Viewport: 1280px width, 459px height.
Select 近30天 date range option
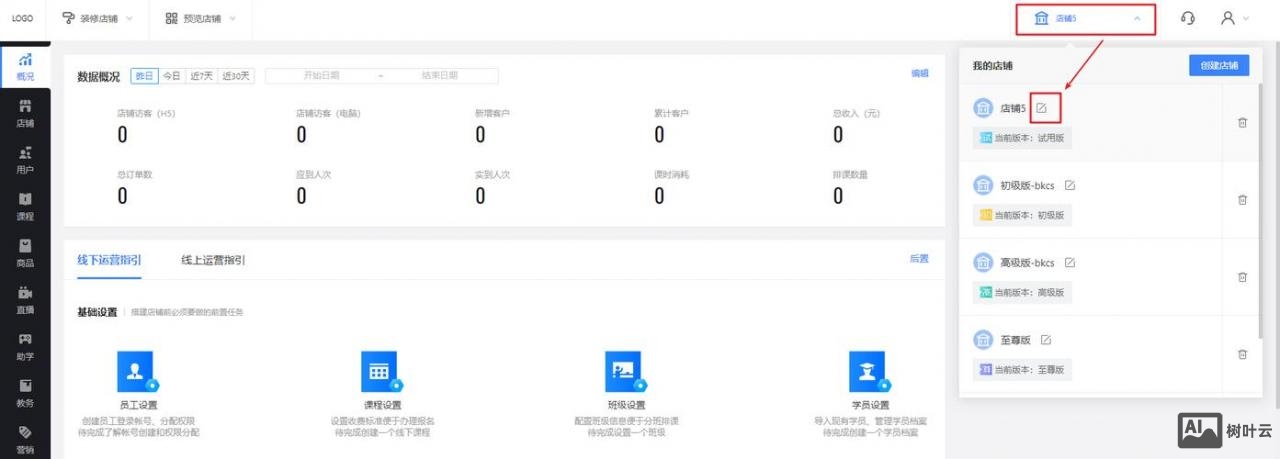tap(237, 76)
